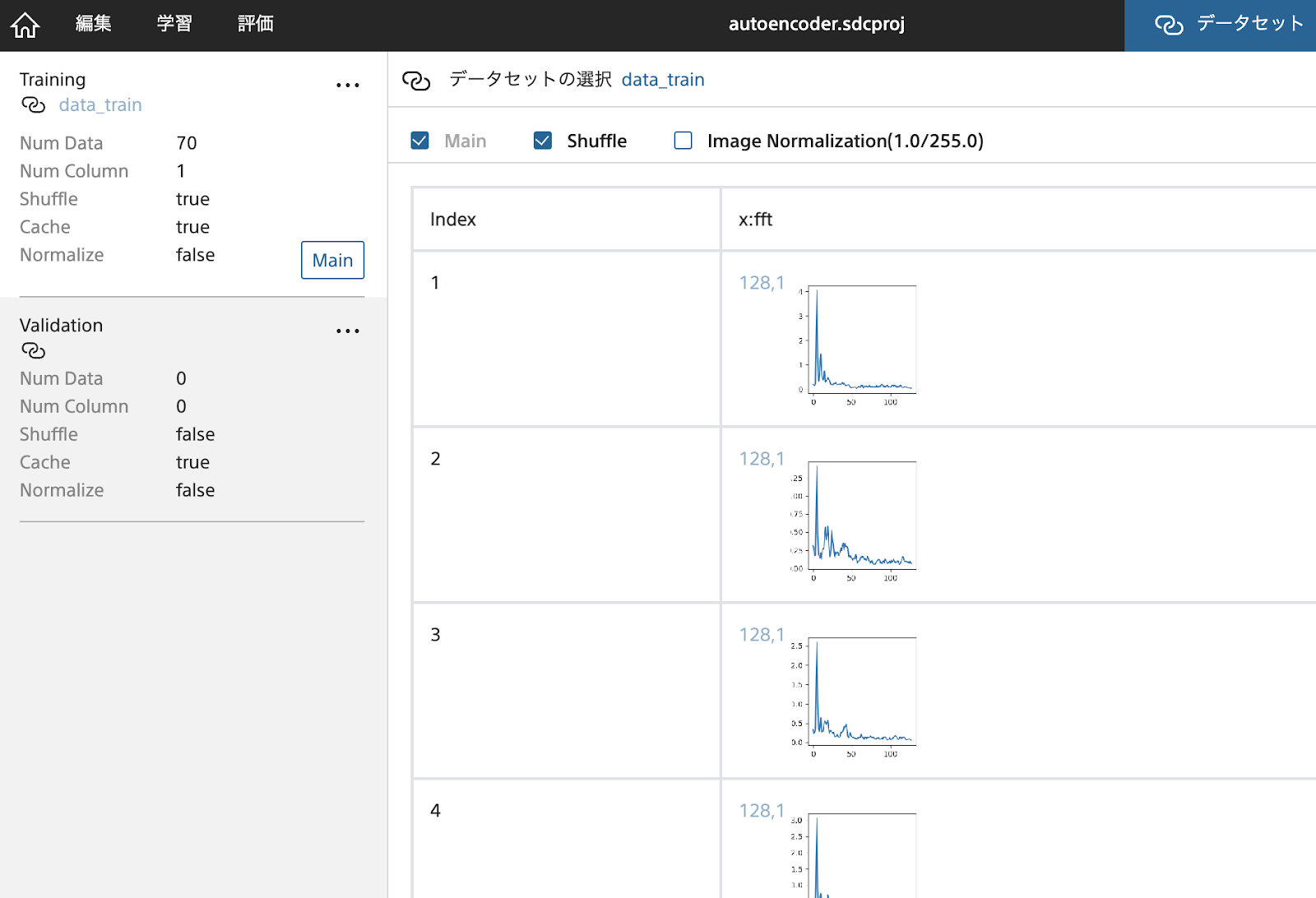Click the 128,1 label in row 3
This screenshot has width=1316, height=898.
(761, 635)
